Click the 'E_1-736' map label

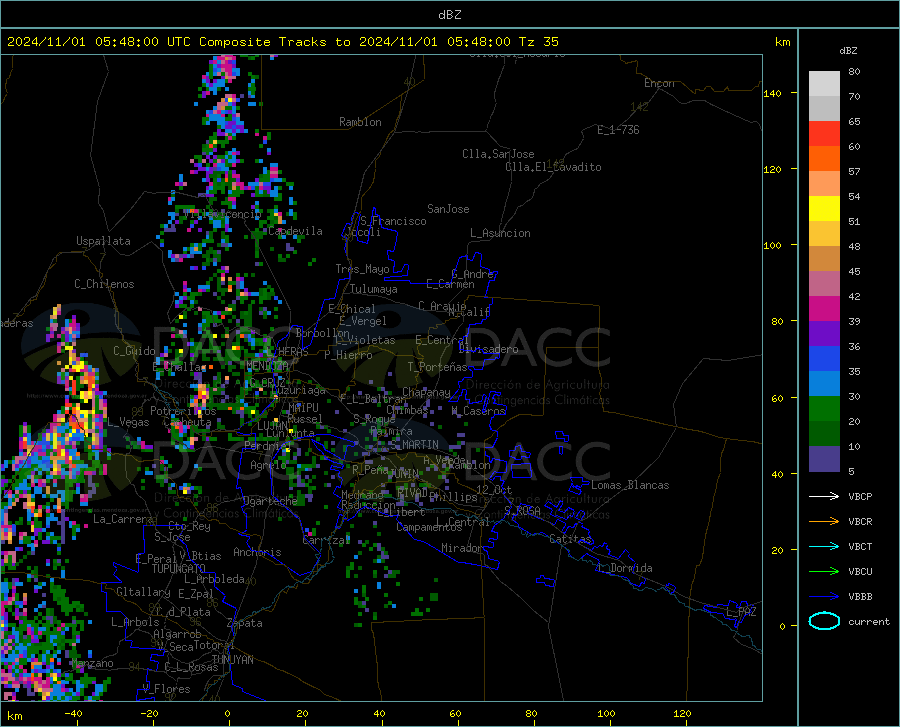pos(618,130)
